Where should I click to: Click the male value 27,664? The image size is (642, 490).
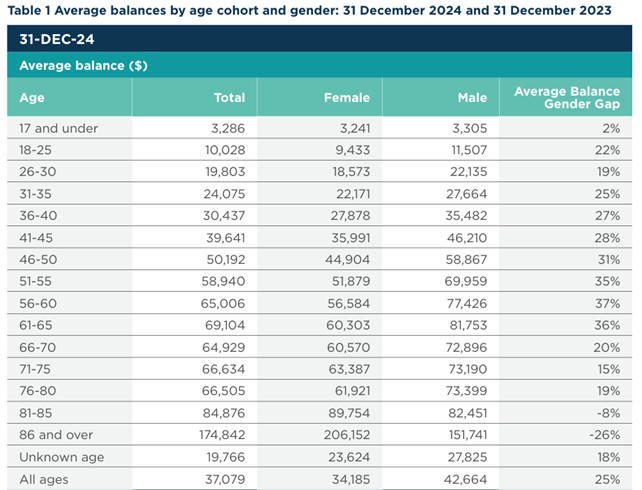[467, 194]
